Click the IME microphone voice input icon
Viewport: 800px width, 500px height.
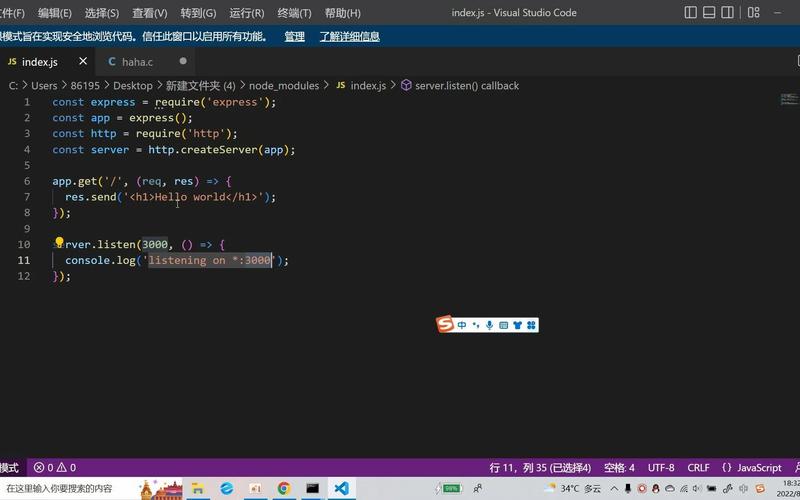[489, 325]
